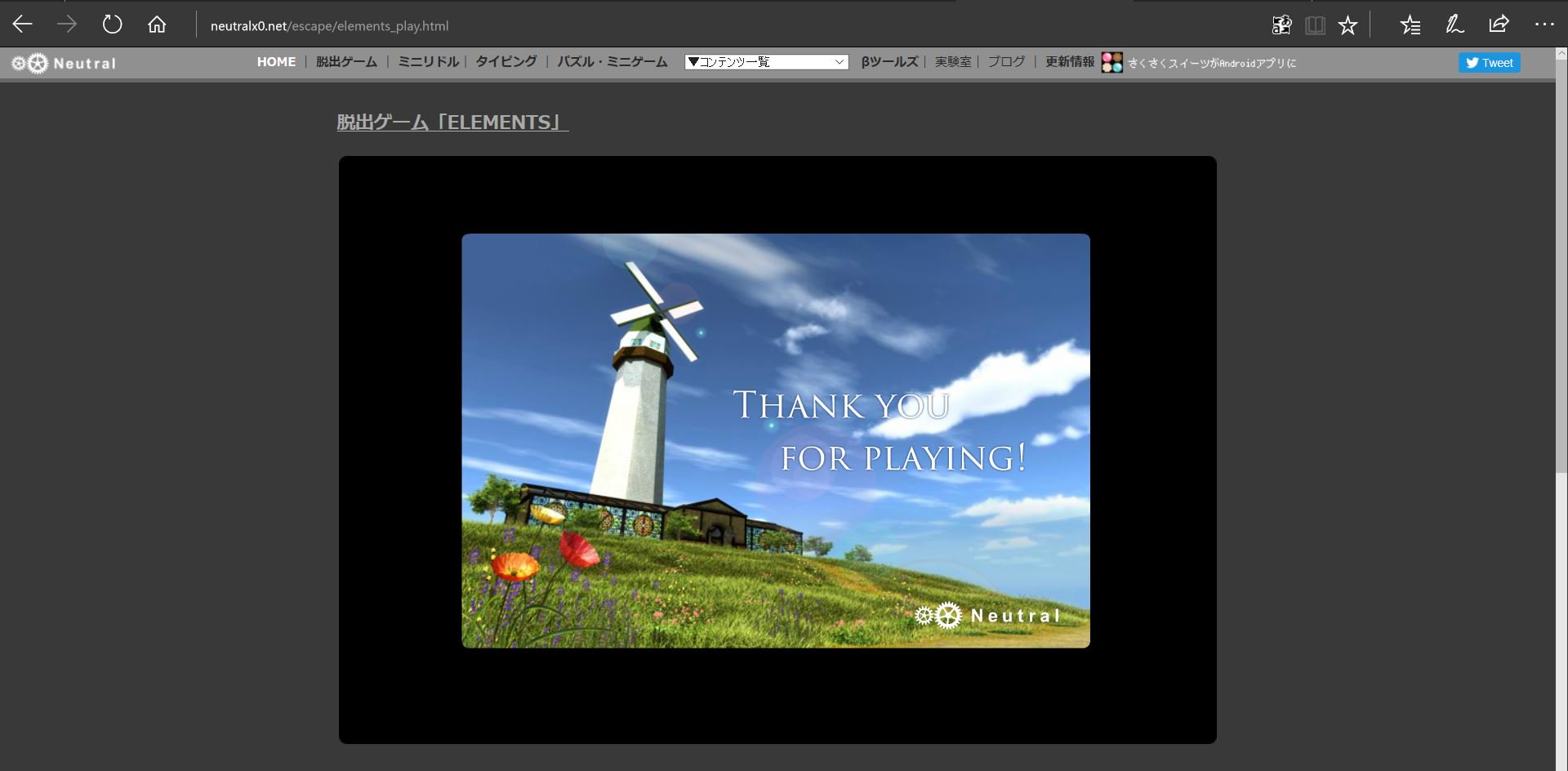Click the Tweet button
The image size is (1568, 771).
click(1489, 63)
